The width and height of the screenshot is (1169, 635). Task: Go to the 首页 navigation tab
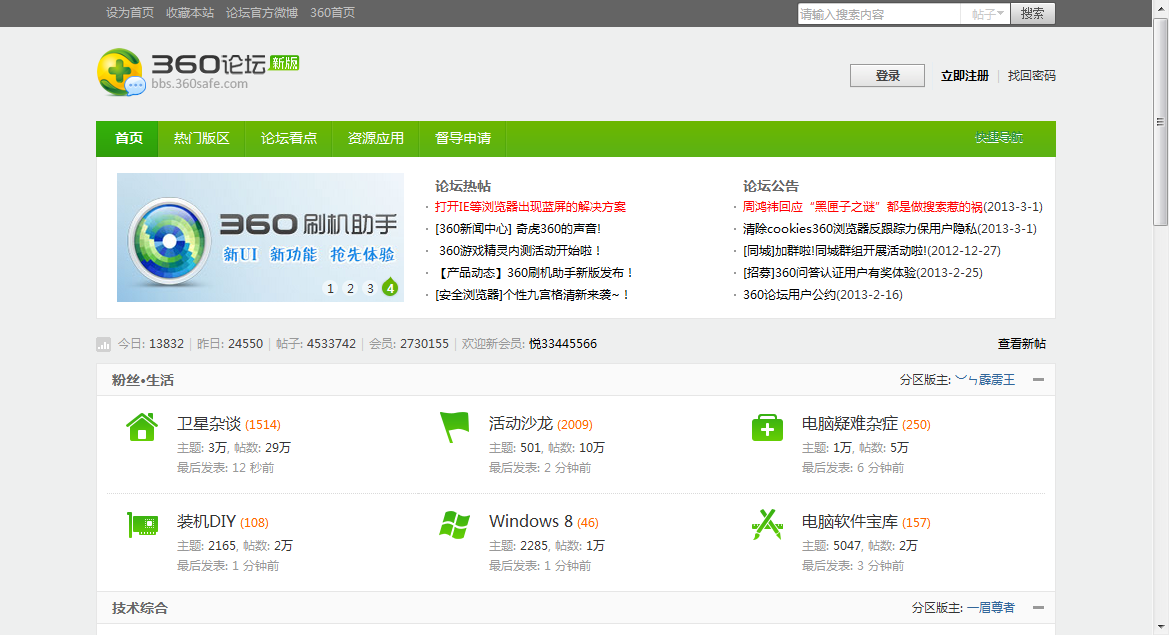point(127,139)
